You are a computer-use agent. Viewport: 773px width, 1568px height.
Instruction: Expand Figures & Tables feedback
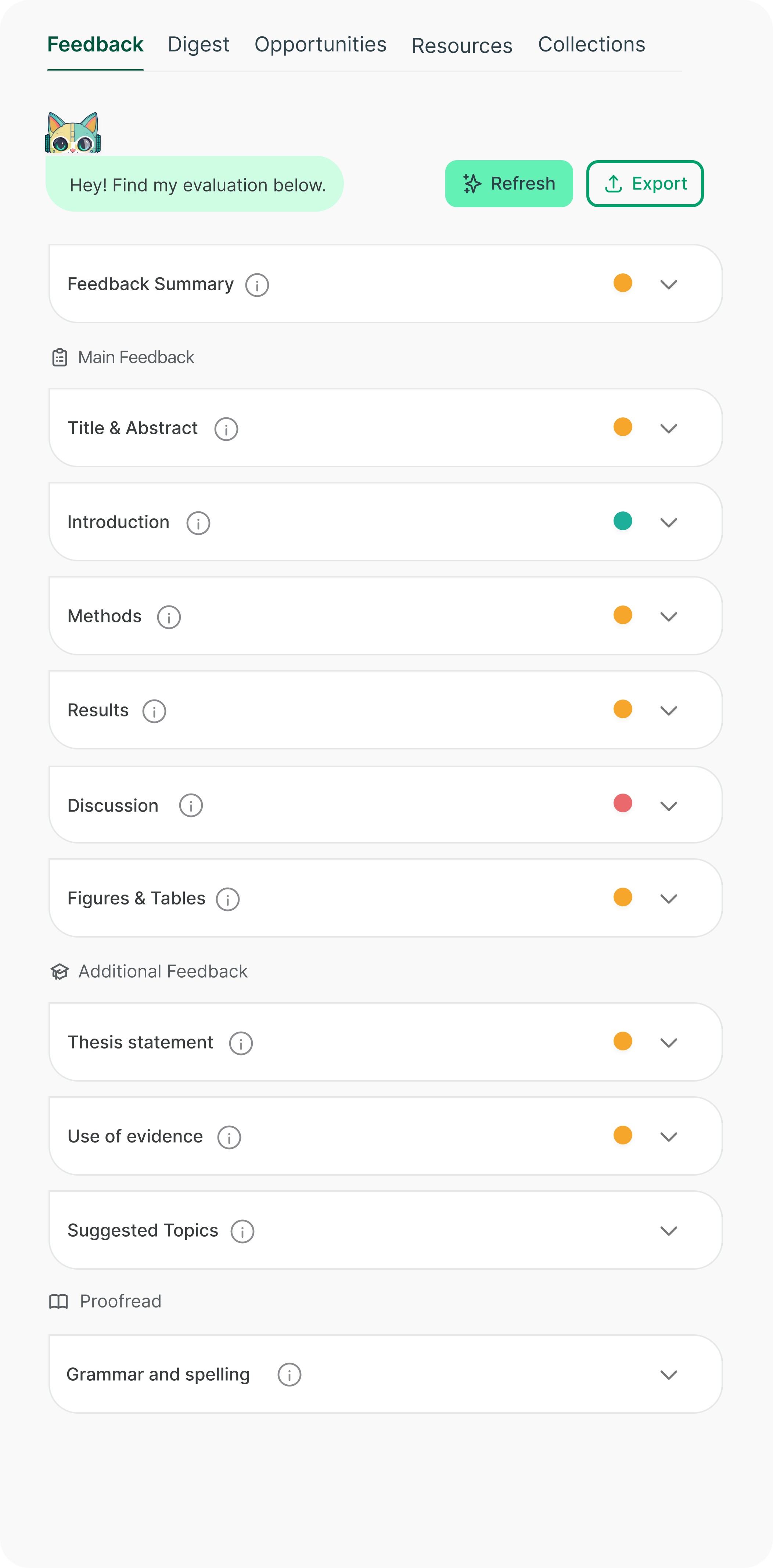coord(668,899)
